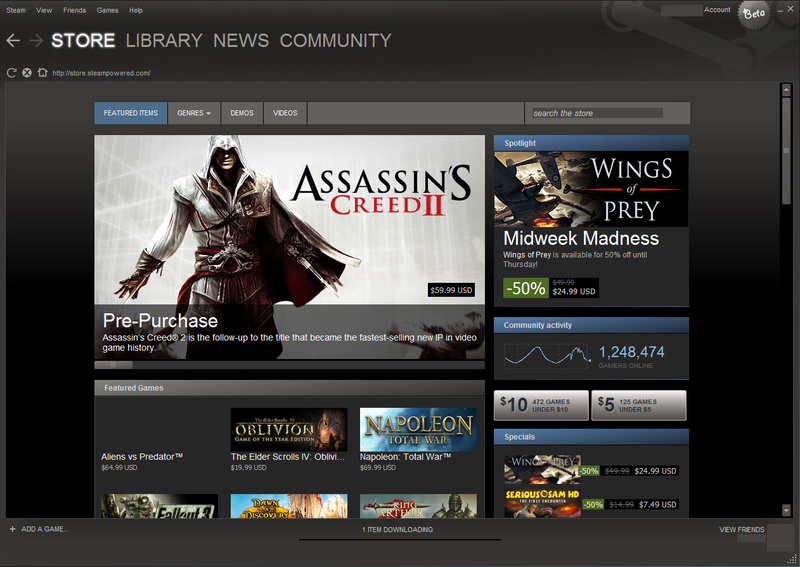Open Wings of Prey in Specials
Viewport: 800px width, 567px height.
[x=542, y=469]
